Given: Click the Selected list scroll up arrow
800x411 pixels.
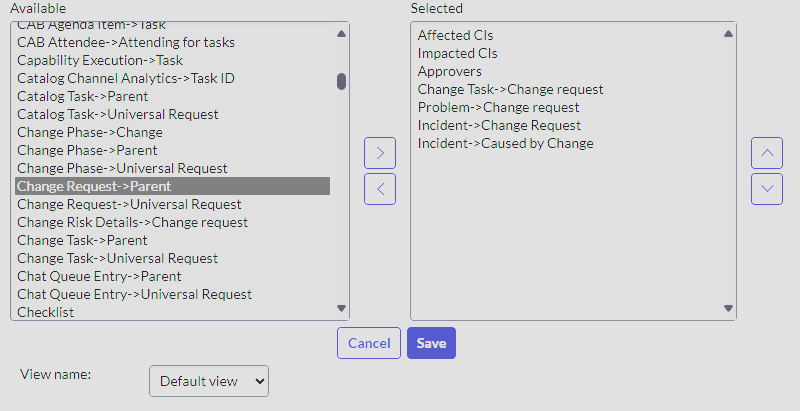Looking at the screenshot, I should click(x=728, y=34).
